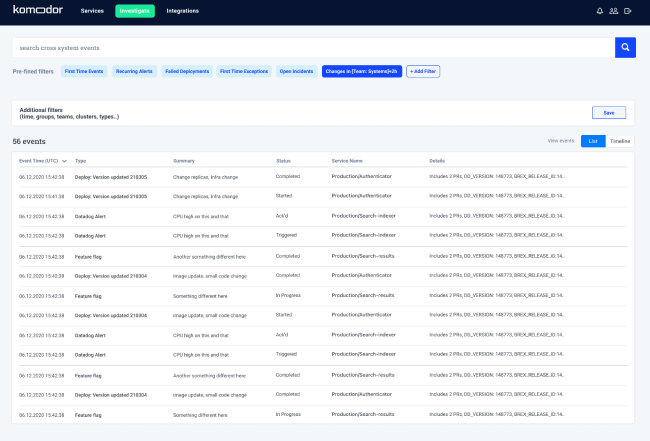Sort by the Status column header
The image size is (650, 441).
click(284, 161)
